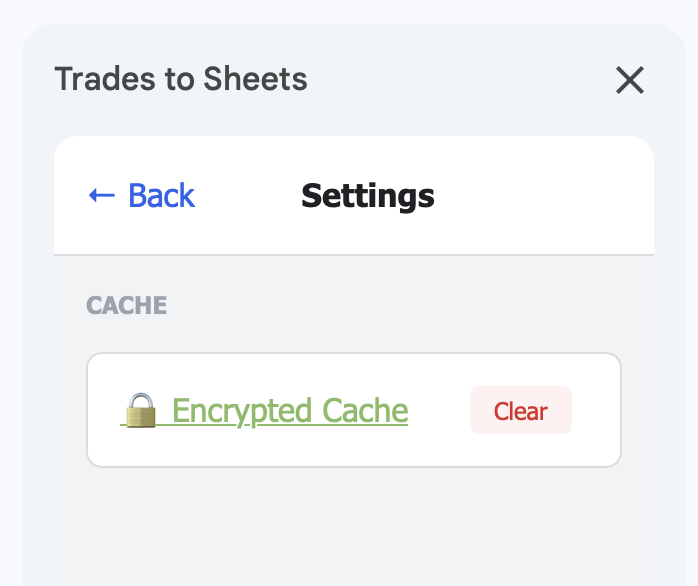Image resolution: width=698 pixels, height=586 pixels.
Task: Open the Encrypted Cache link
Action: [289, 411]
